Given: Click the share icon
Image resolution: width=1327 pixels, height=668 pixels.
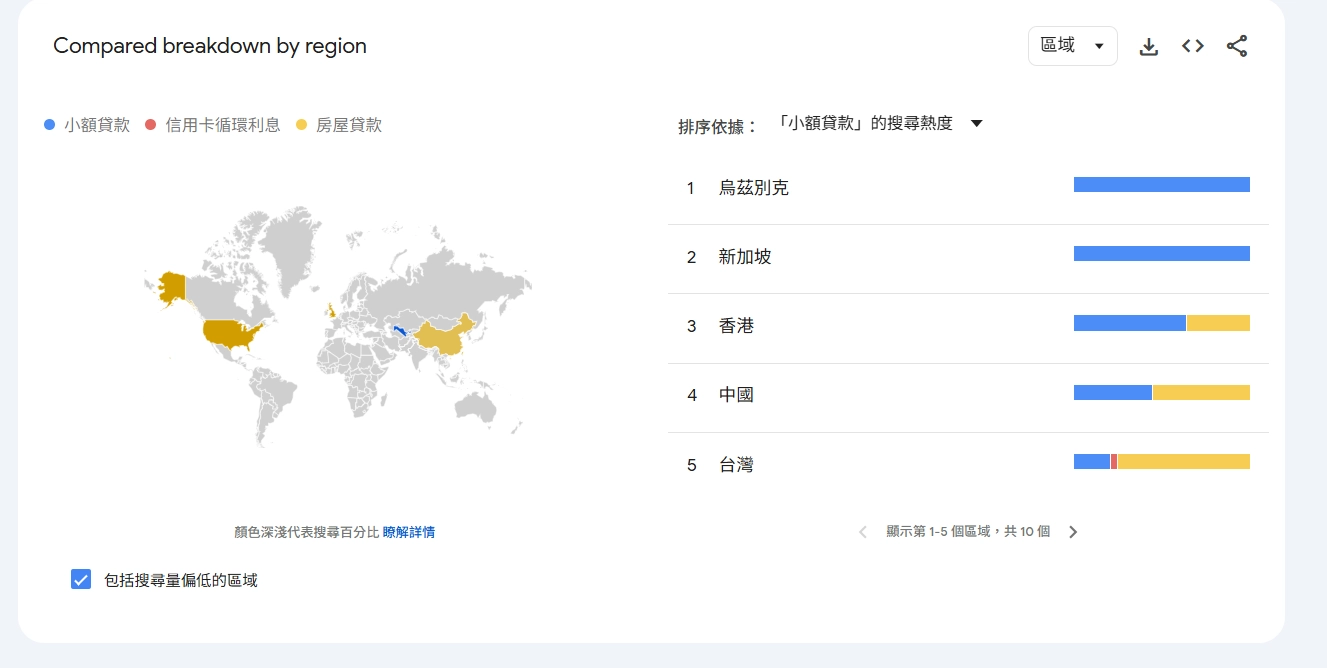Looking at the screenshot, I should (1237, 45).
